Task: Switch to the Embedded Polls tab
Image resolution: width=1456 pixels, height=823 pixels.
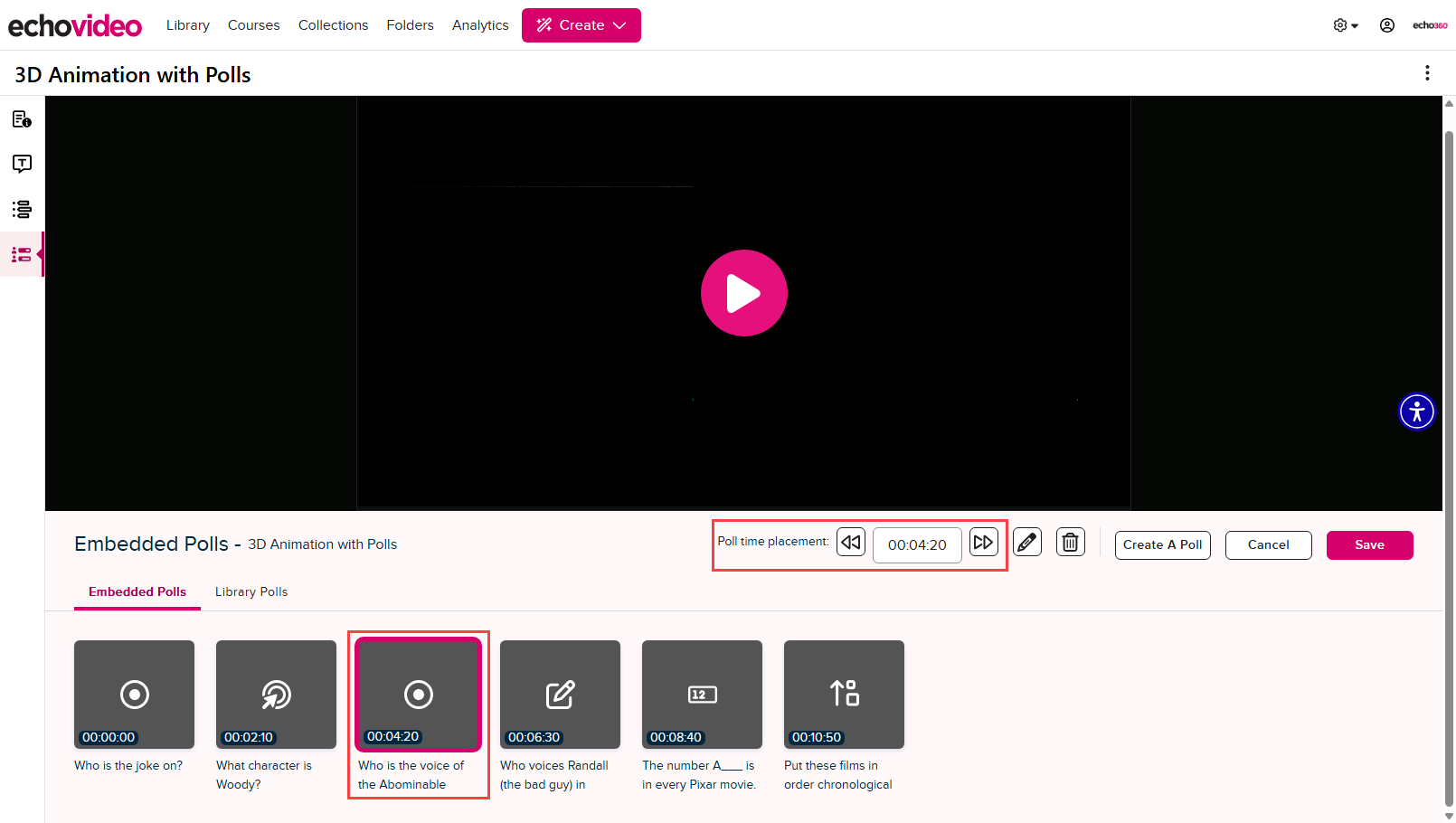Action: [137, 592]
